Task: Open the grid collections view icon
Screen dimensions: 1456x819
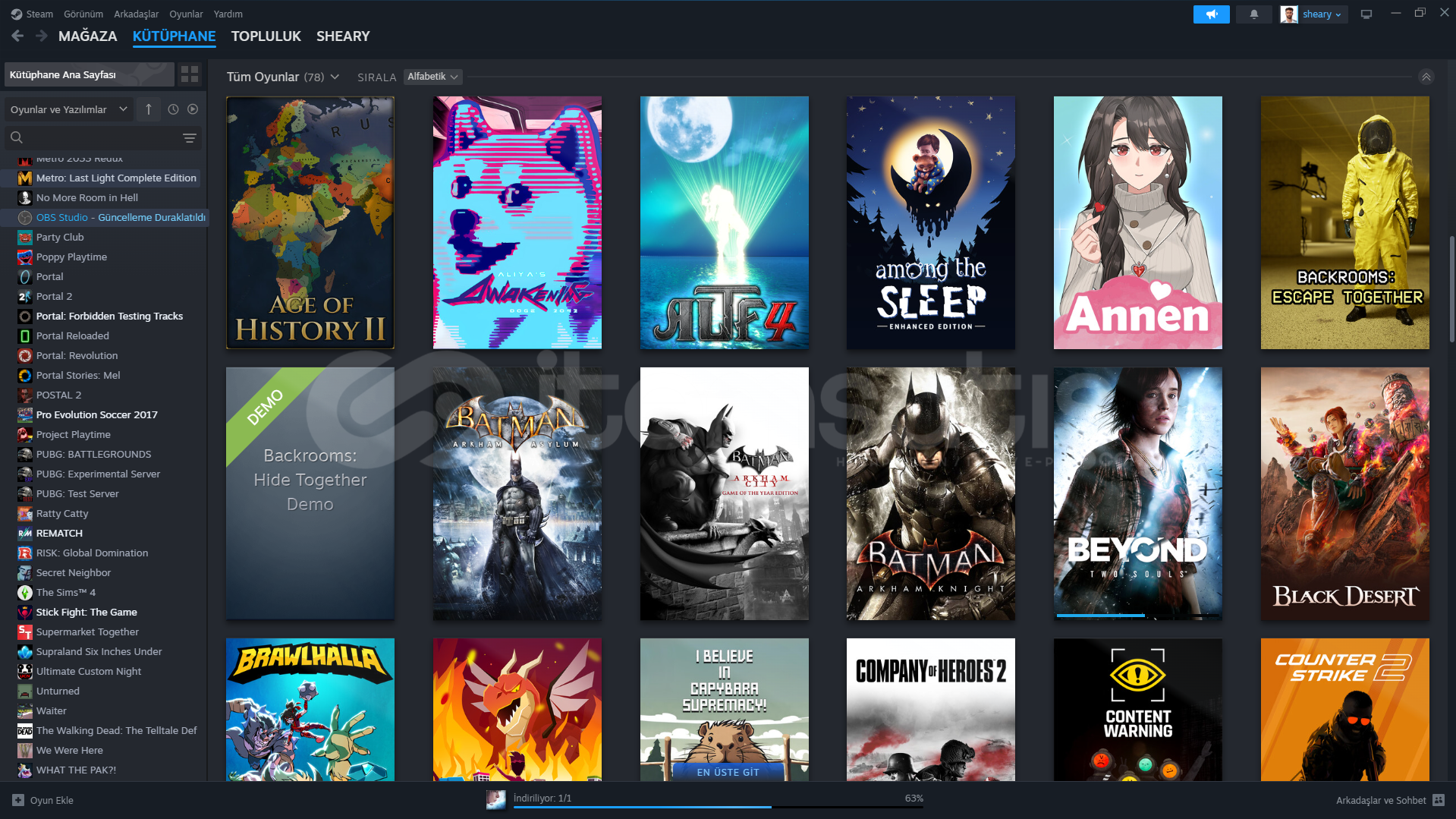Action: click(x=190, y=74)
